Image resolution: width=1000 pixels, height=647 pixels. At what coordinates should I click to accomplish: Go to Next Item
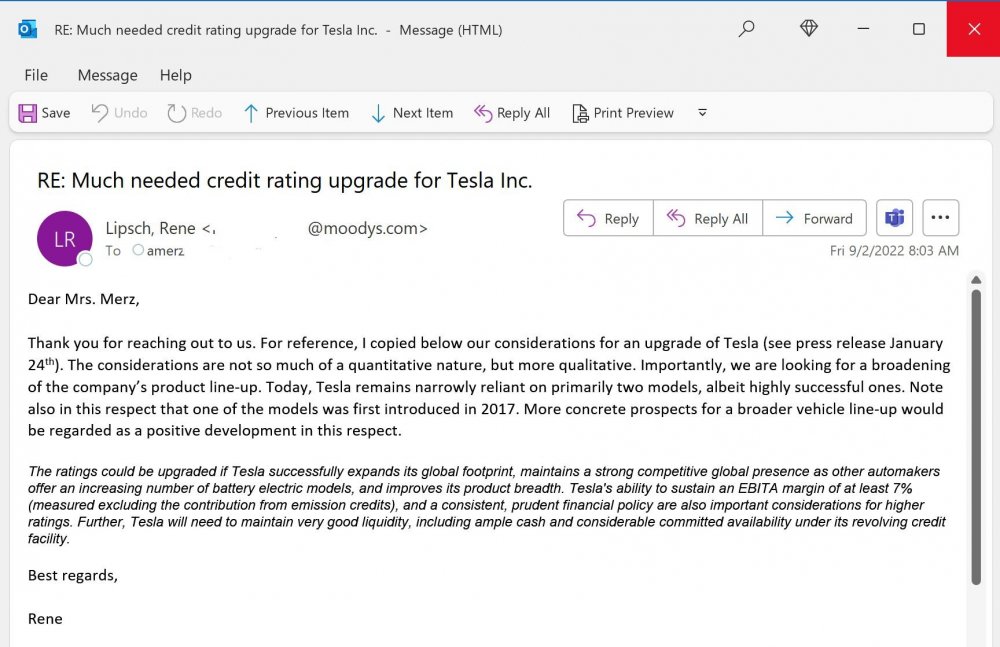[x=411, y=113]
